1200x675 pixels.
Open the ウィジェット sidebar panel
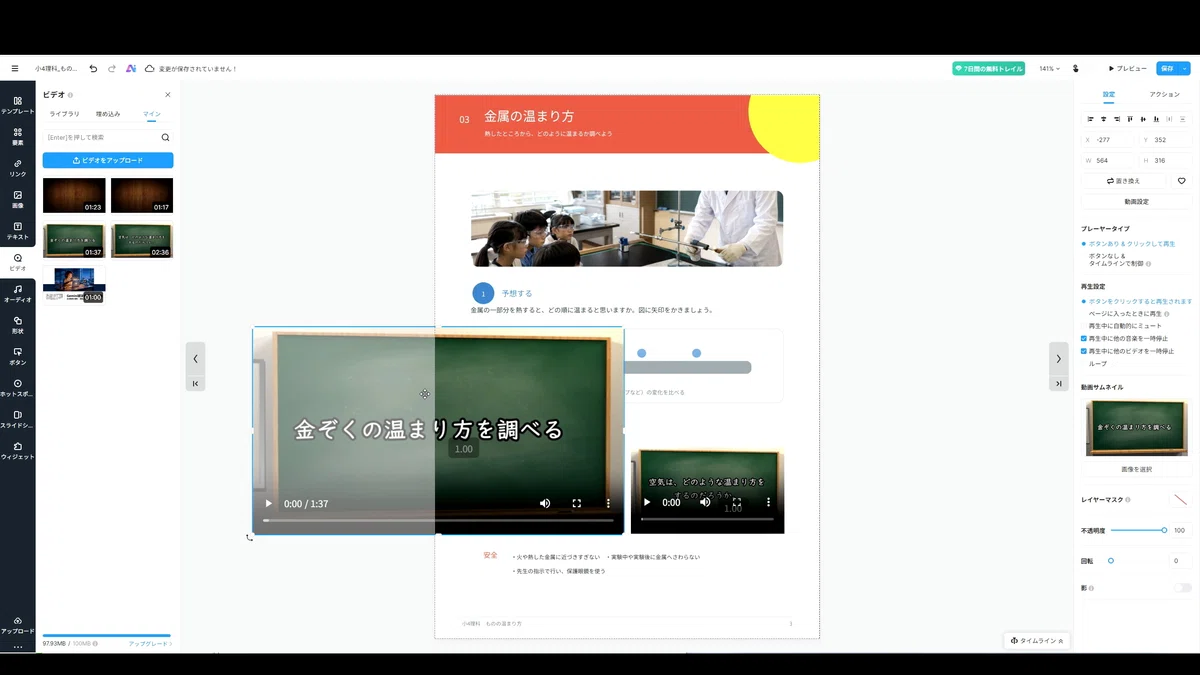18,451
